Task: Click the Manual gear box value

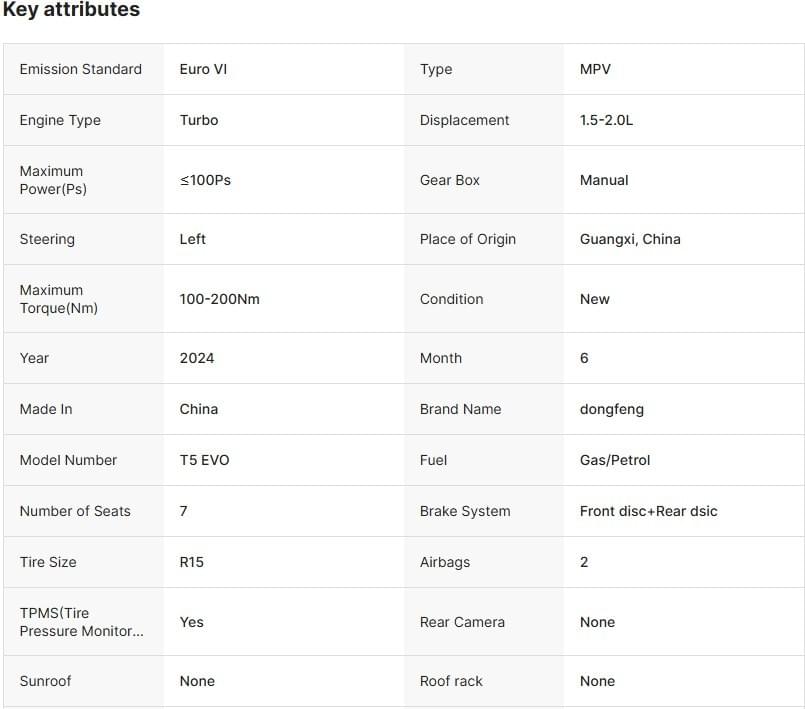Action: [604, 180]
